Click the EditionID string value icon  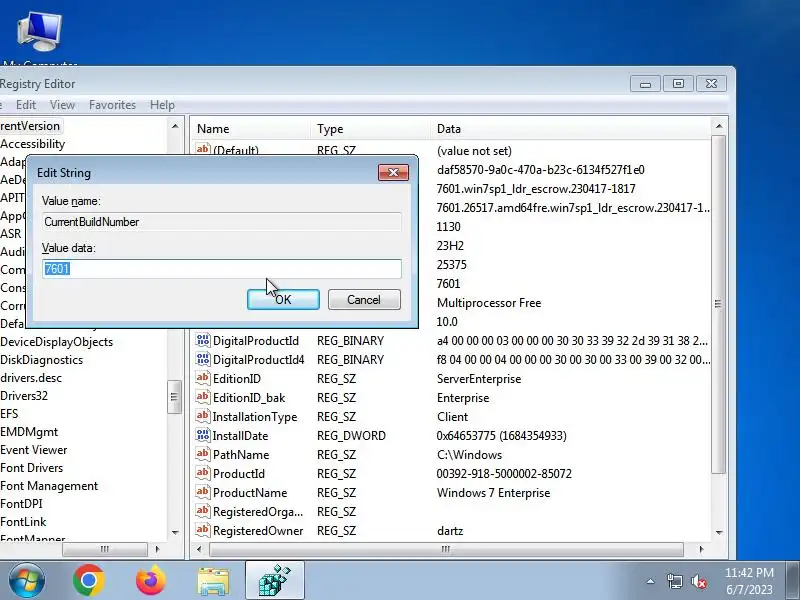coord(203,378)
